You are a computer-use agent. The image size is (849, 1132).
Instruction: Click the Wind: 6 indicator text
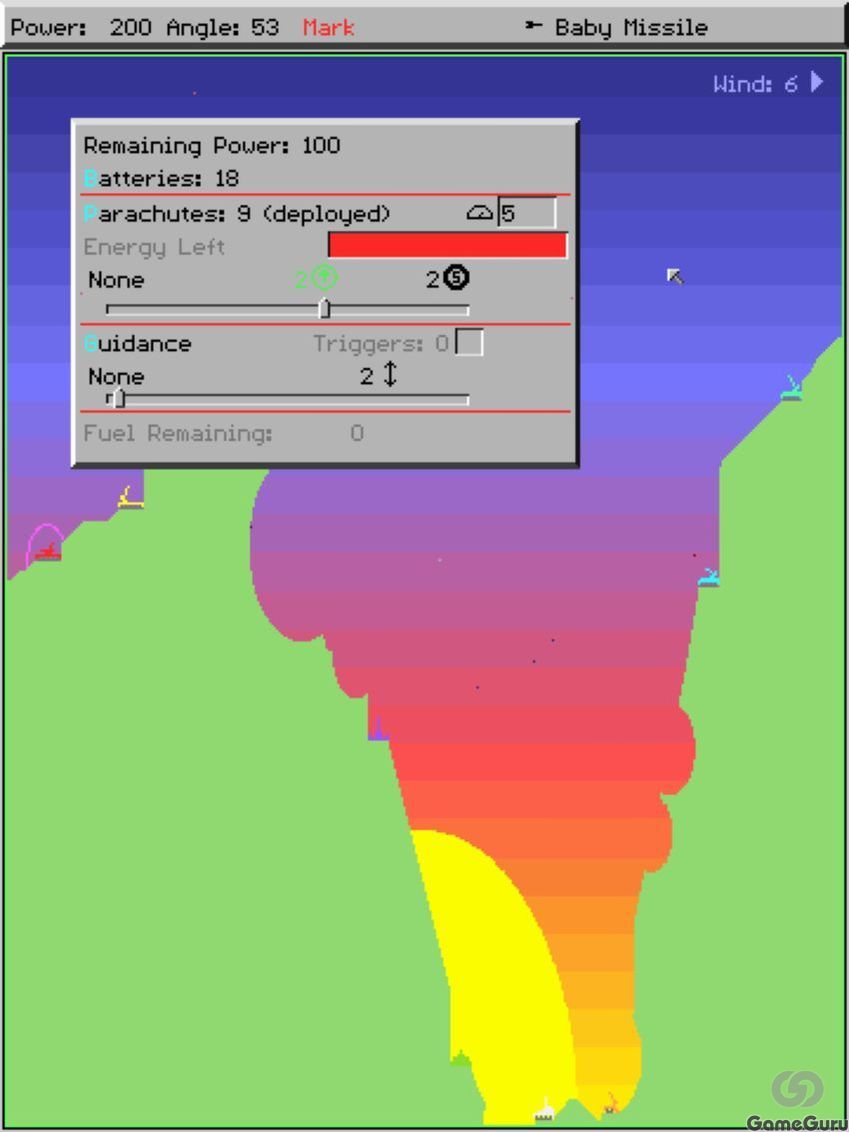coord(756,84)
